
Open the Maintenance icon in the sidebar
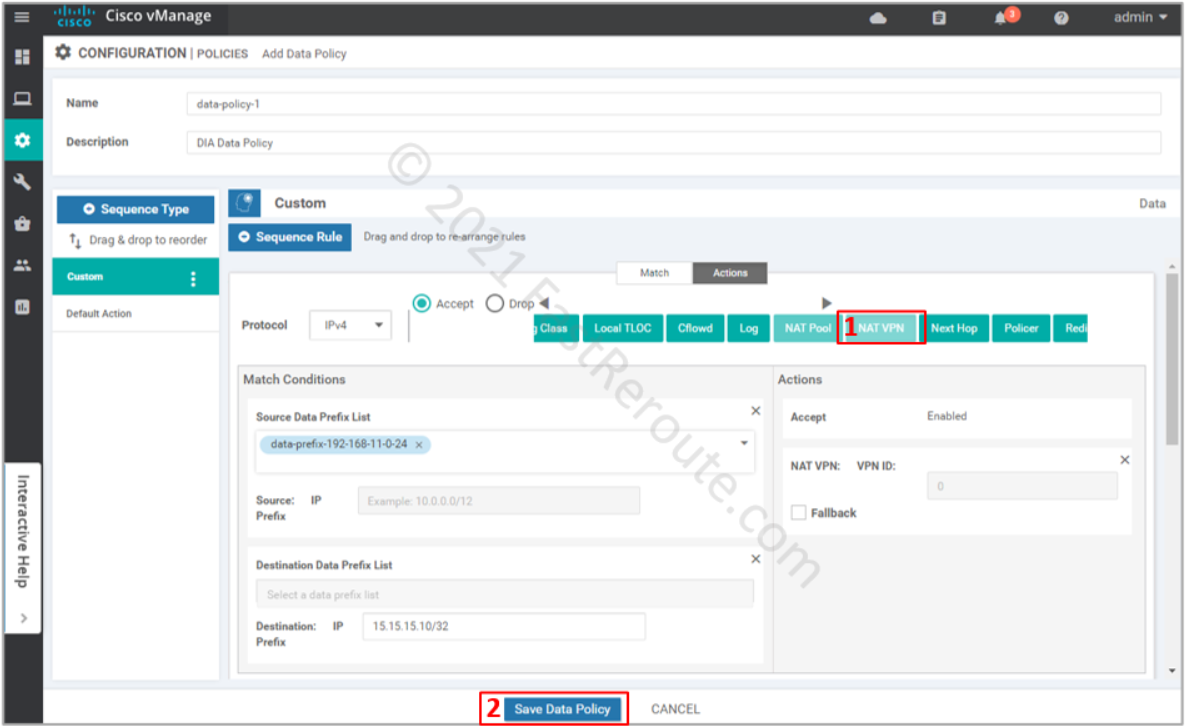click(x=20, y=224)
